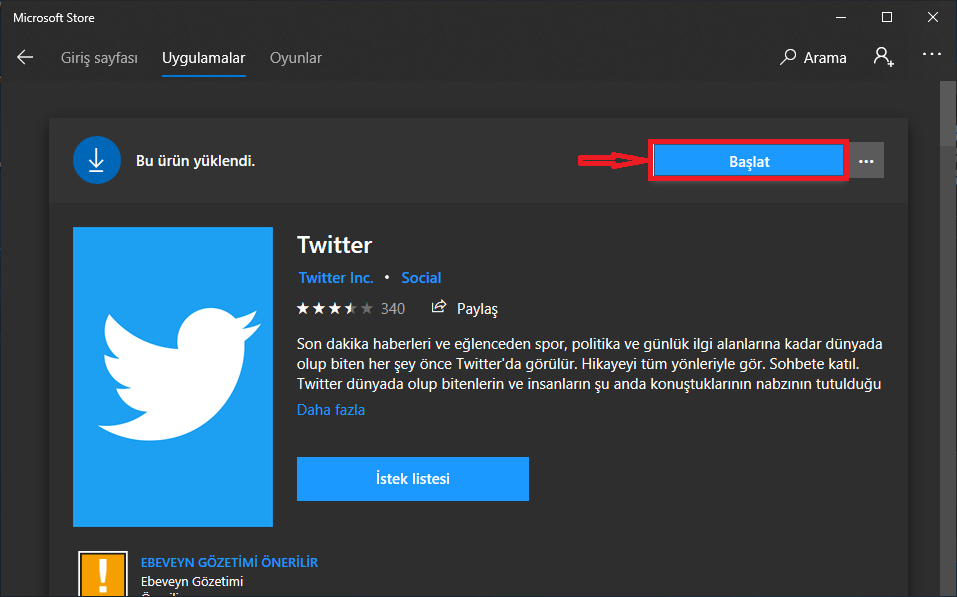Open the Twitter bird app thumbnail

(x=173, y=377)
